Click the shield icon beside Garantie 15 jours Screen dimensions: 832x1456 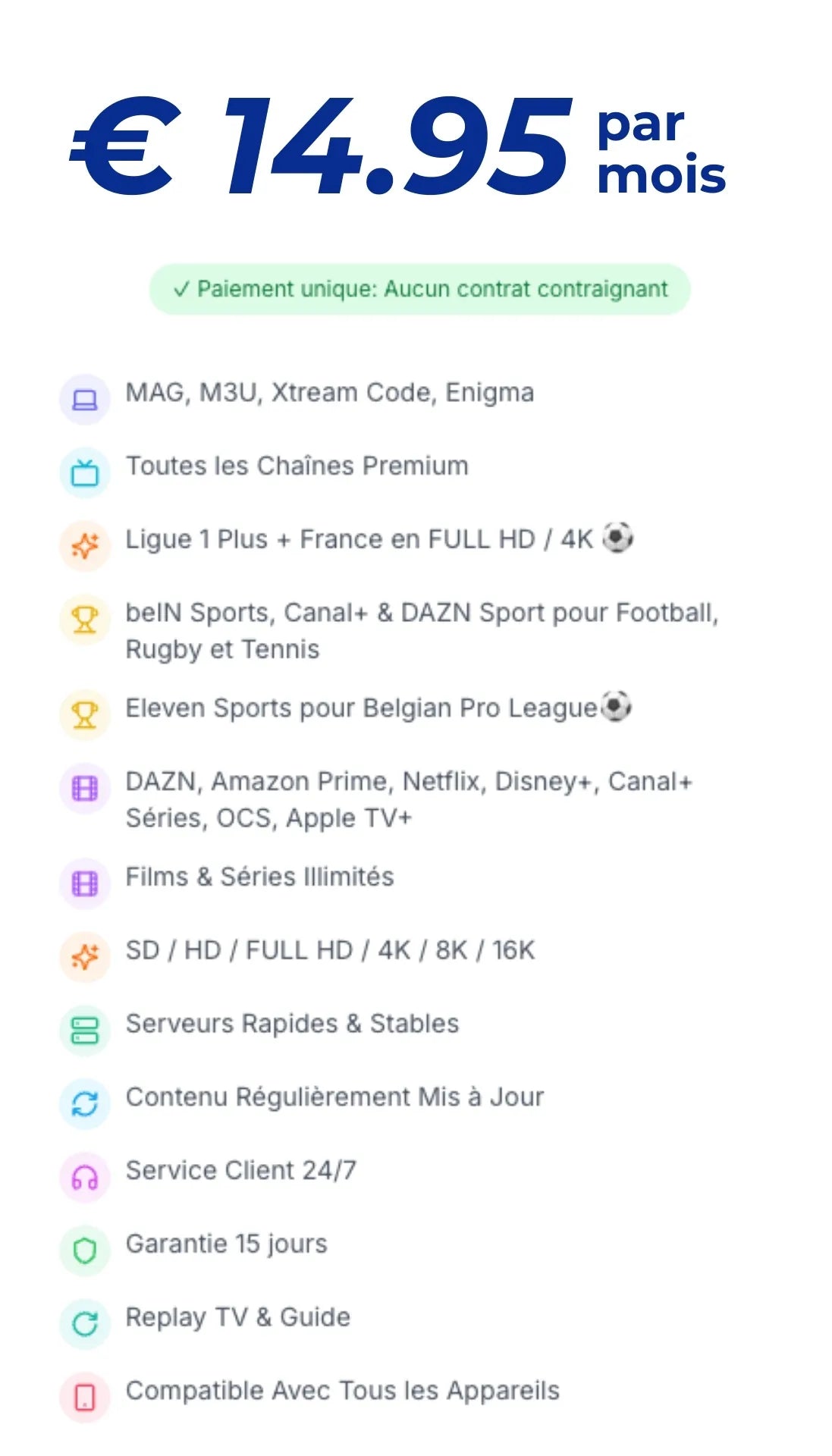click(x=85, y=1250)
